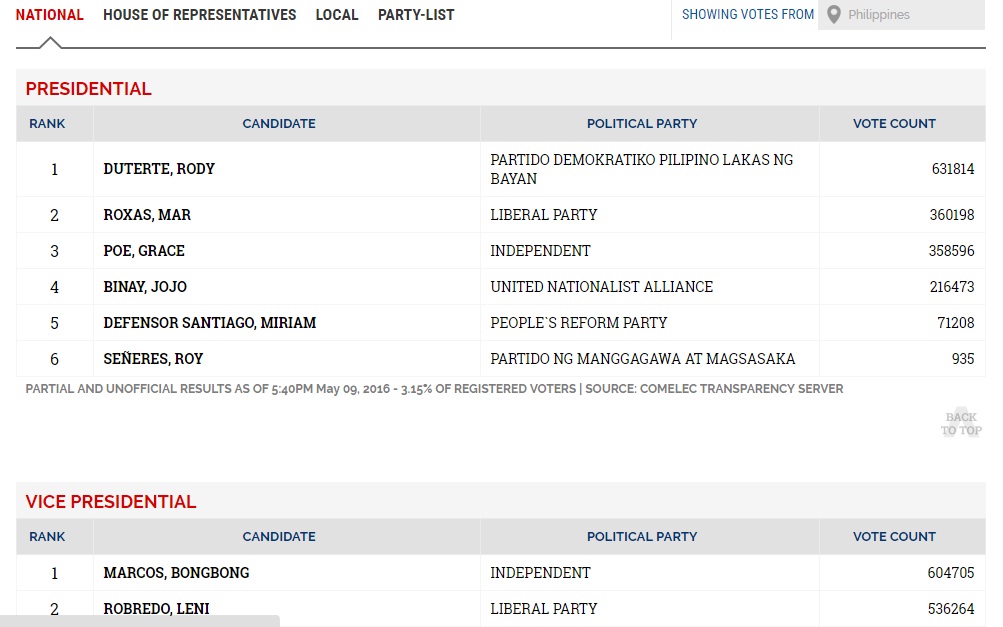Click ROBREDO, LENI under Liberal Party
Image resolution: width=1003 pixels, height=627 pixels.
pos(154,608)
